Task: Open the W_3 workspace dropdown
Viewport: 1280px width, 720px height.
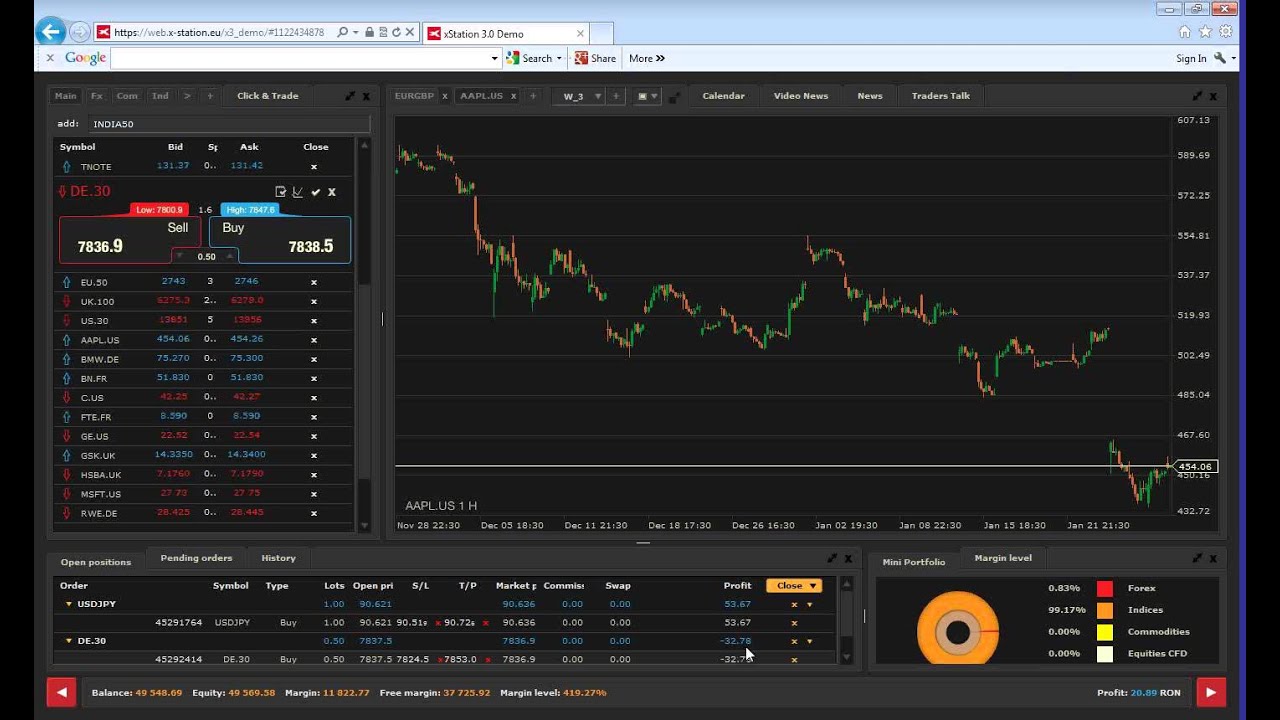Action: [x=598, y=96]
